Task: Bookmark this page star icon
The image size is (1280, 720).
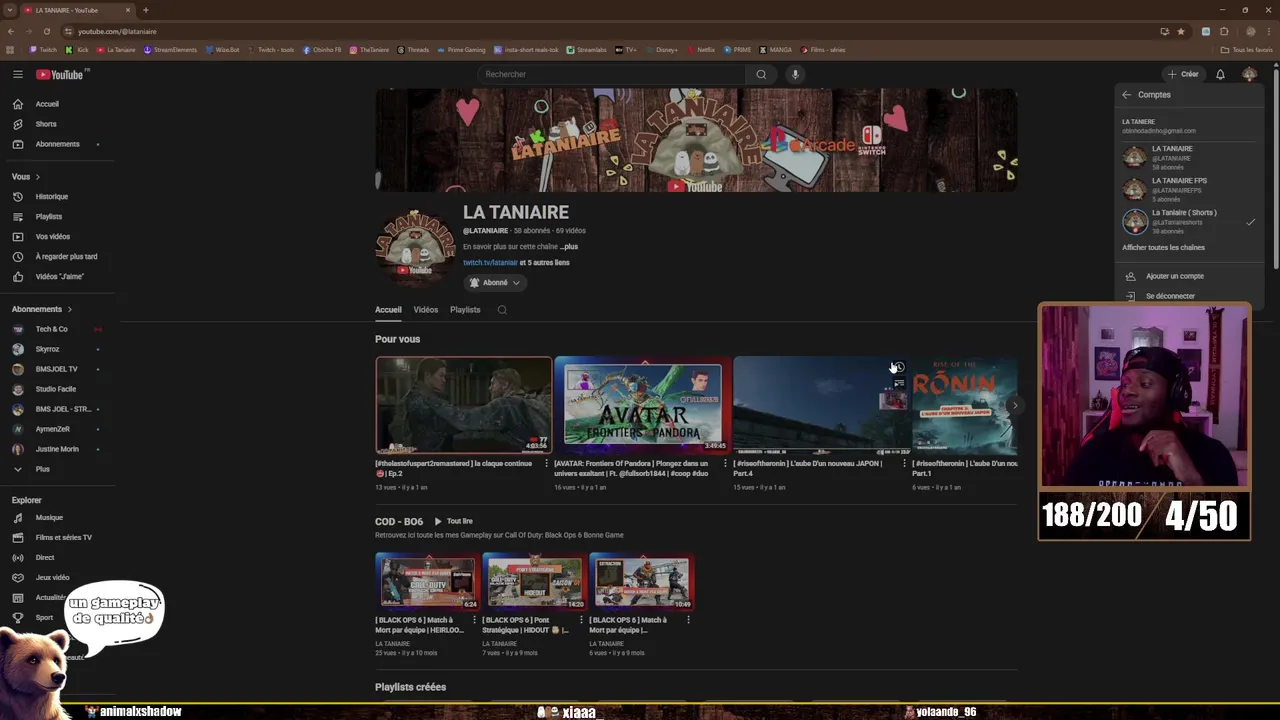Action: pos(1181,31)
